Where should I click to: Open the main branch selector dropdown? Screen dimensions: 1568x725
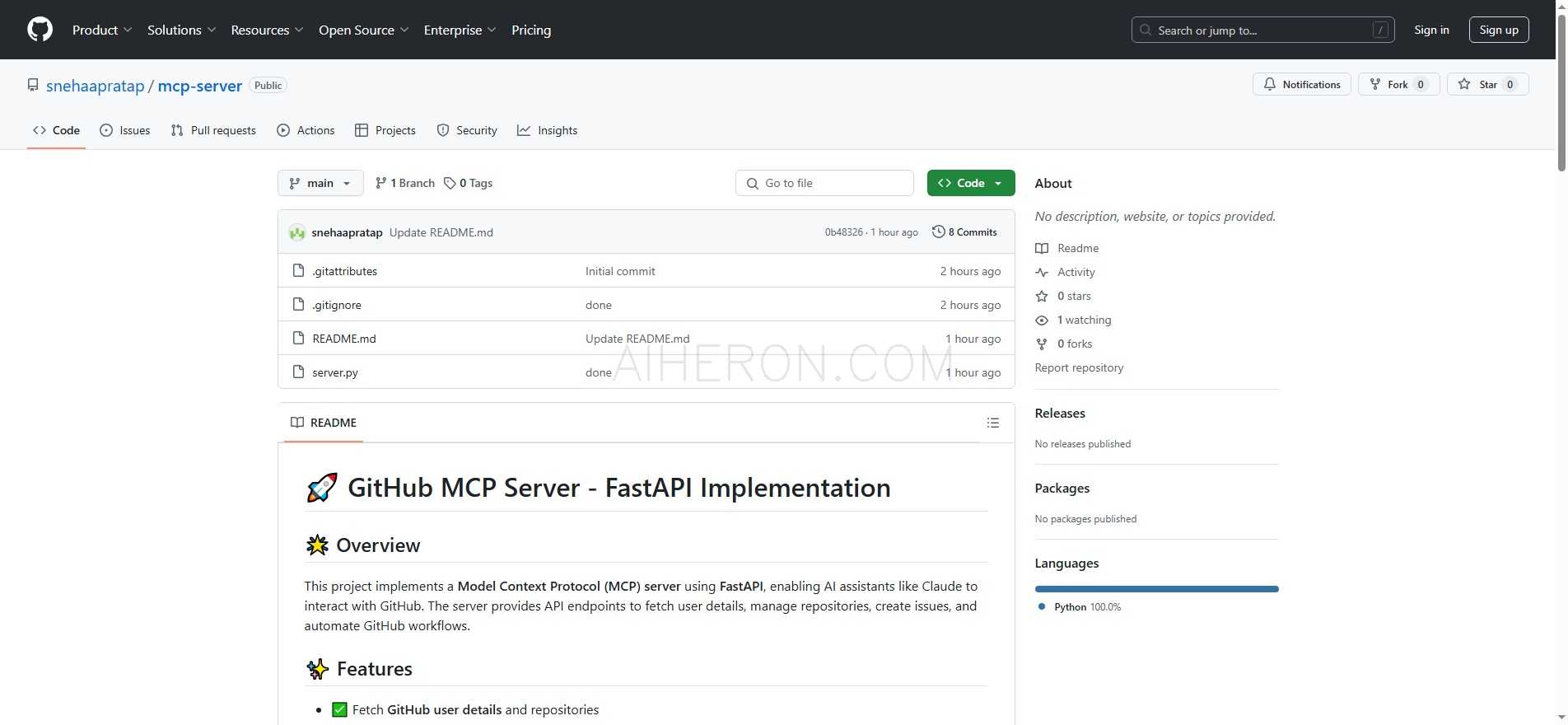(320, 183)
